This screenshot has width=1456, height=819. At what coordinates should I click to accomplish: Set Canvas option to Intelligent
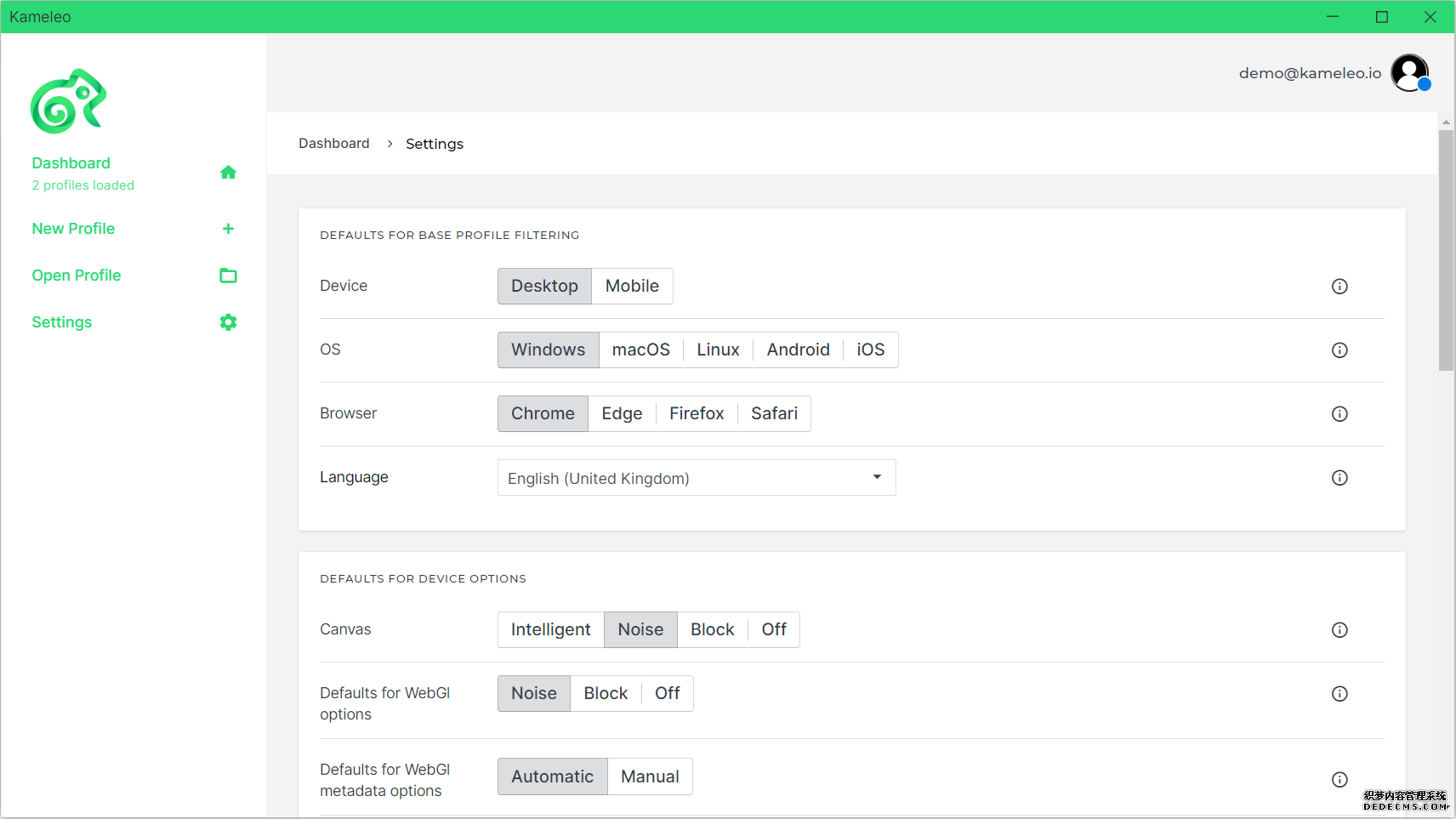tap(550, 630)
